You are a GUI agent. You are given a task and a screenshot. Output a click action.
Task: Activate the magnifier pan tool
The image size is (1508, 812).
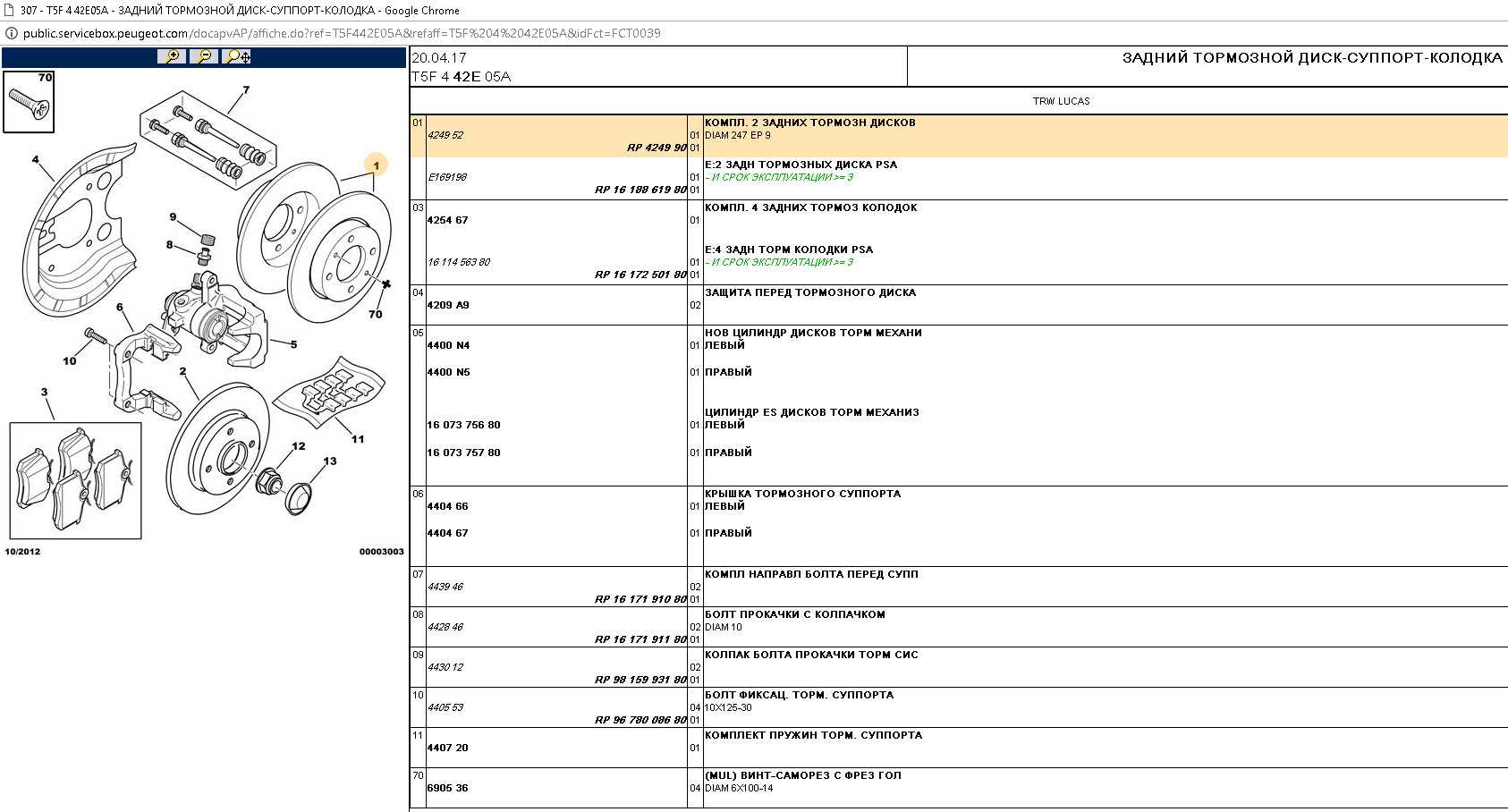point(237,56)
